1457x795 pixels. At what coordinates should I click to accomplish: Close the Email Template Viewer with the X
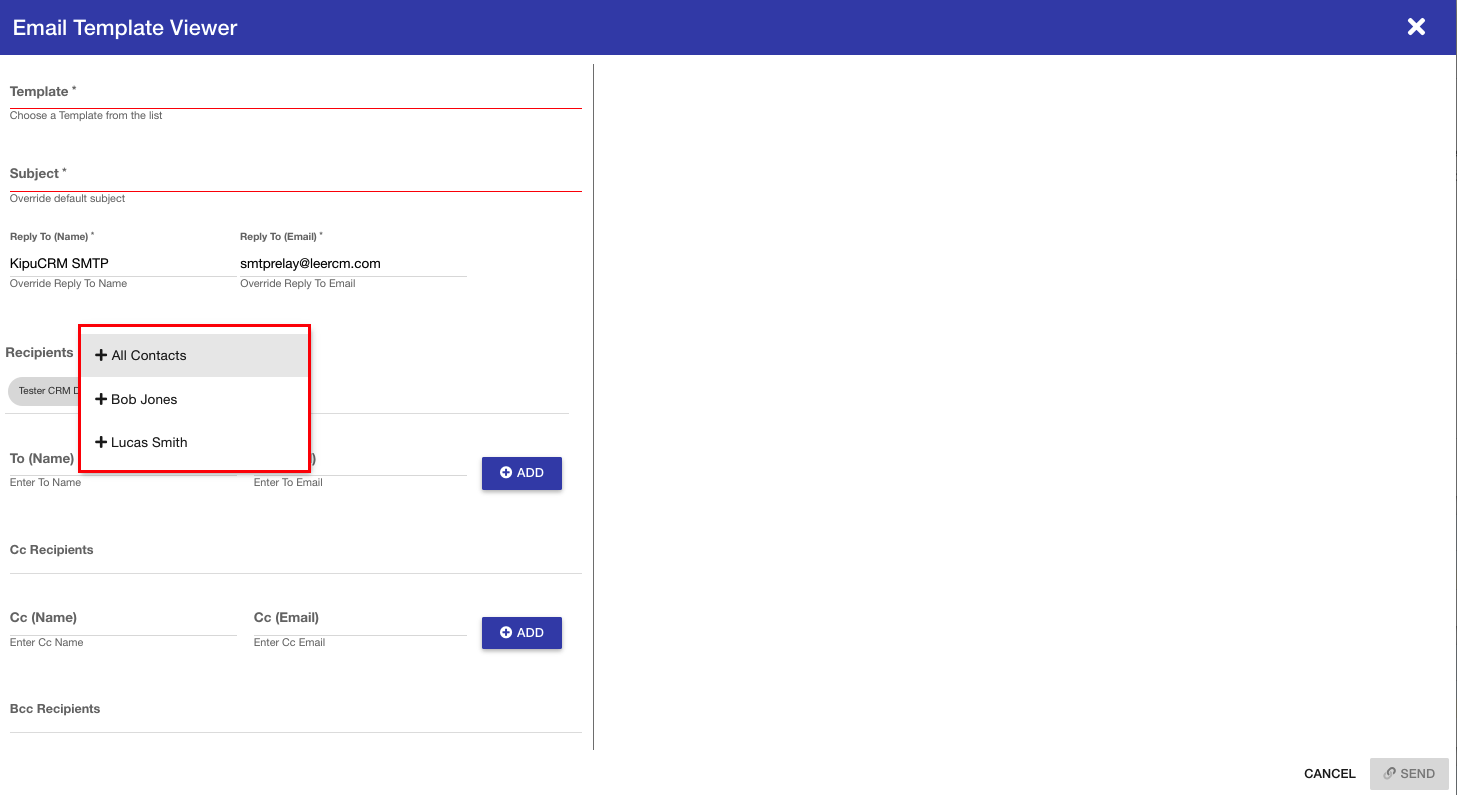pyautogui.click(x=1416, y=27)
